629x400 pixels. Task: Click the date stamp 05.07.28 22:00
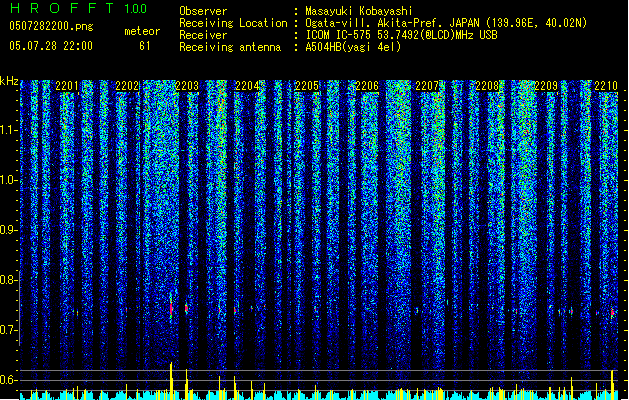(51, 46)
